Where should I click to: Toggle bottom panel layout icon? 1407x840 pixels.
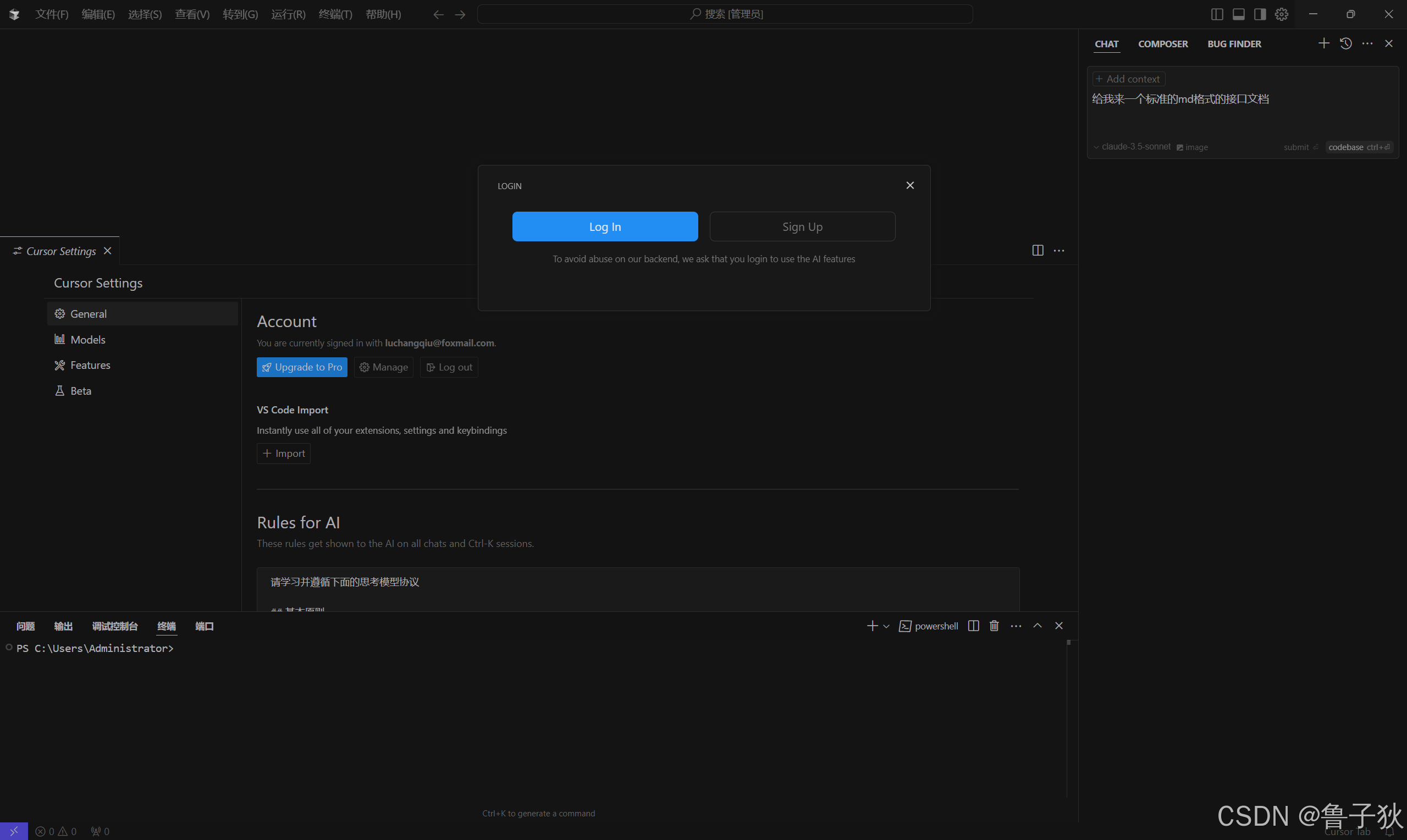[x=1238, y=14]
